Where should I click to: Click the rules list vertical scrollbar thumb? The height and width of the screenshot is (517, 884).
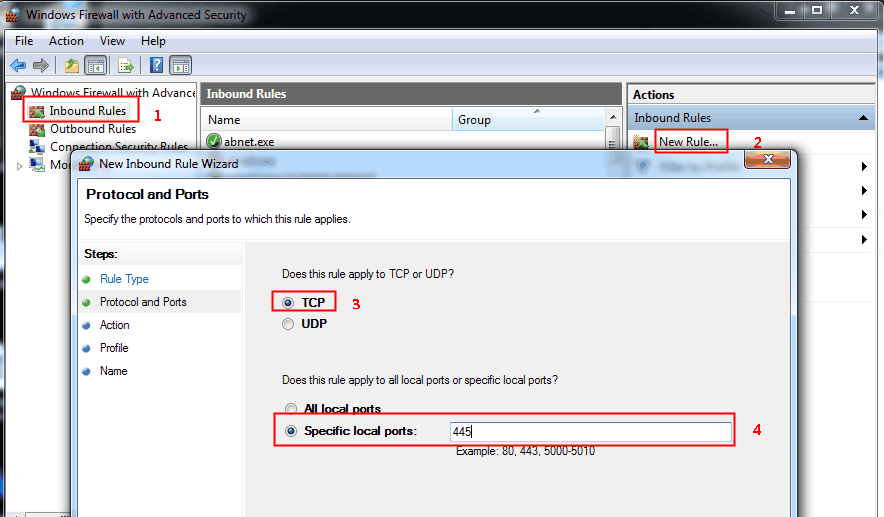point(612,138)
